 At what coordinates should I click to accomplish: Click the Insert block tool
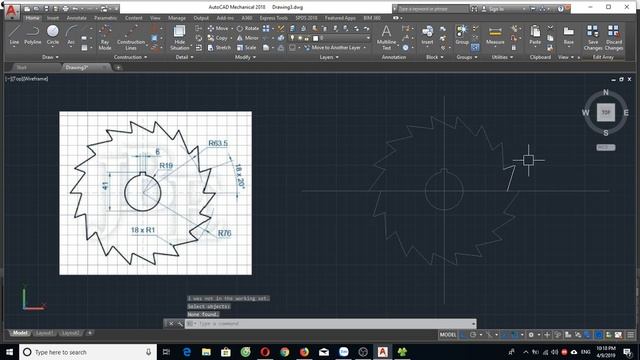click(427, 35)
